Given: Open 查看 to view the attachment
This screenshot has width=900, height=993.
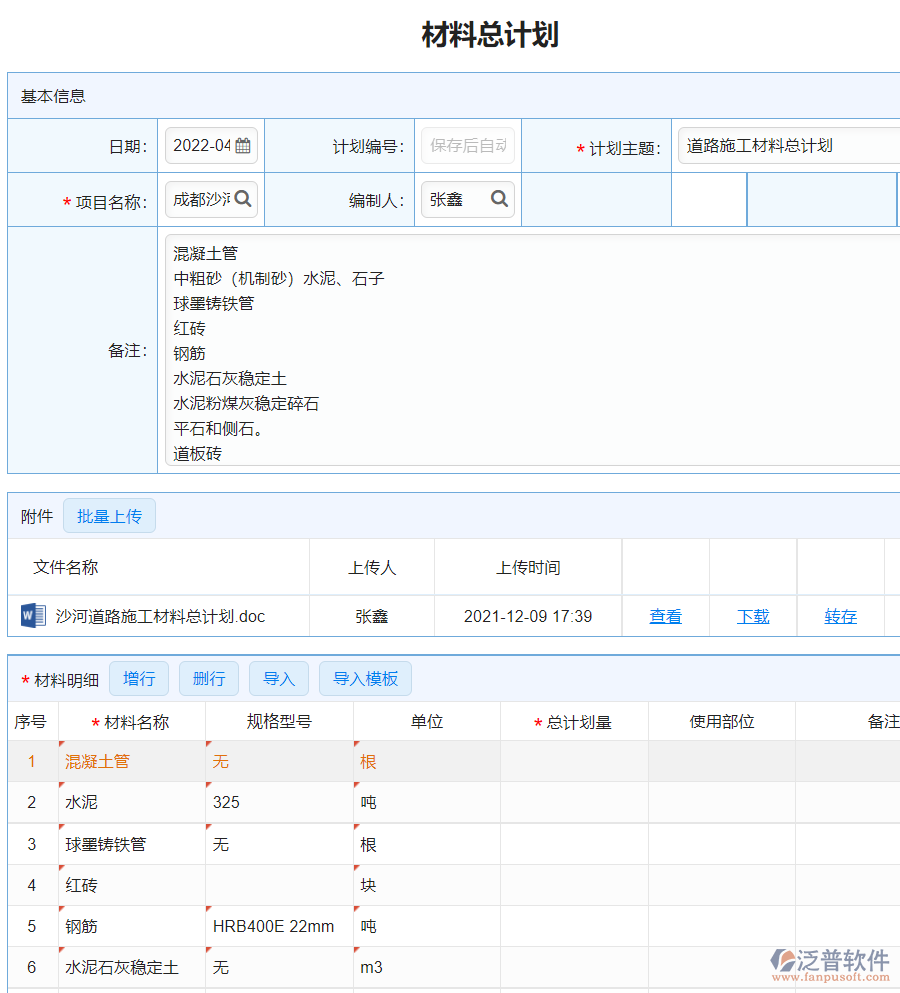Looking at the screenshot, I should click(x=665, y=616).
